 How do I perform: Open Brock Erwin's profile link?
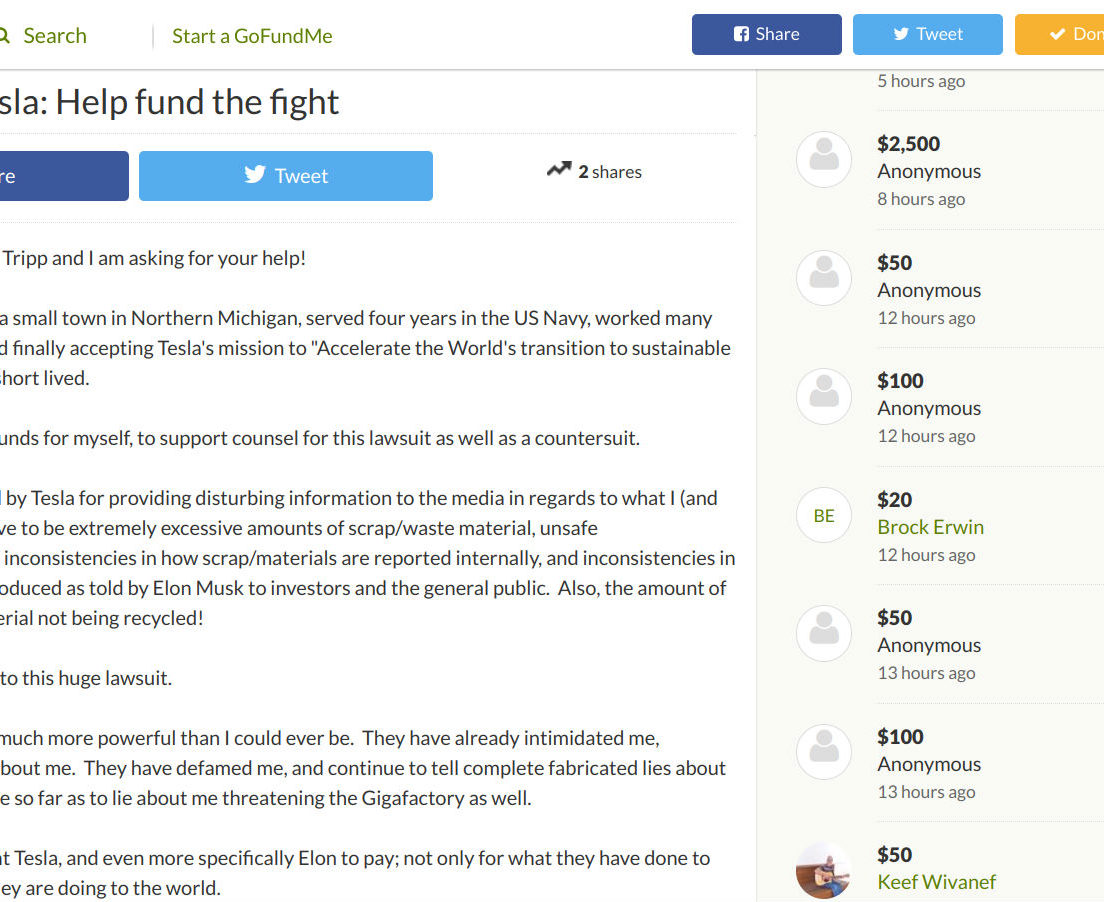(x=930, y=527)
